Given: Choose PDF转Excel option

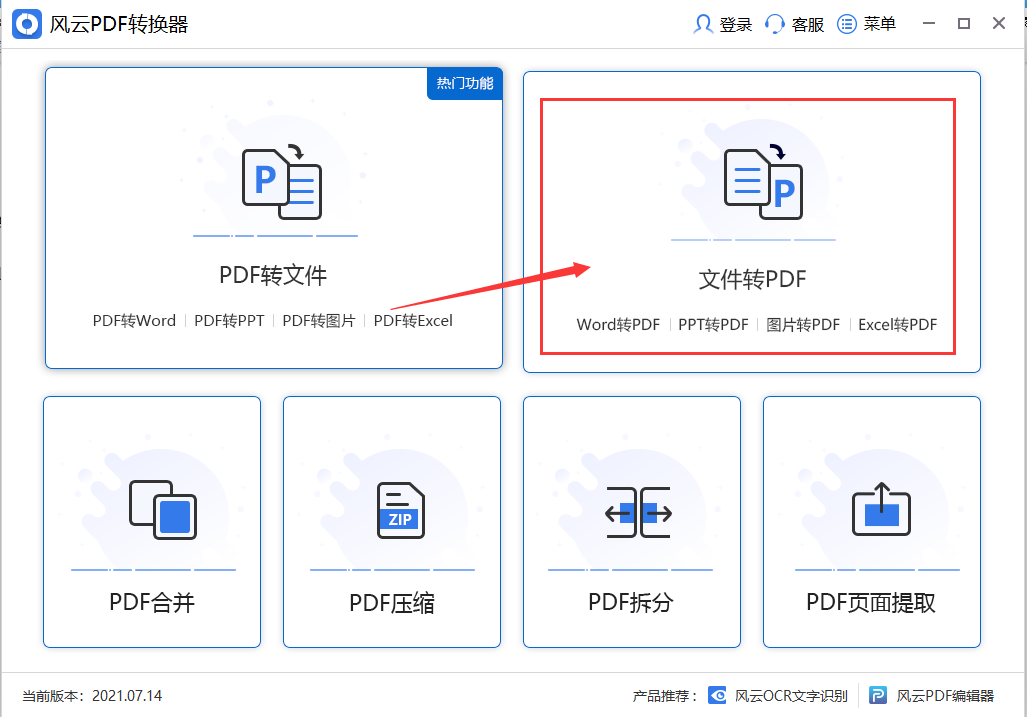Looking at the screenshot, I should [413, 321].
